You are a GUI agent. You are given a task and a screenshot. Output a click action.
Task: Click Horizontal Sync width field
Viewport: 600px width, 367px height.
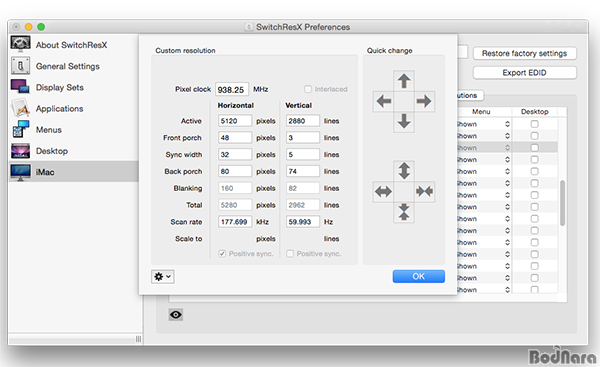click(235, 155)
